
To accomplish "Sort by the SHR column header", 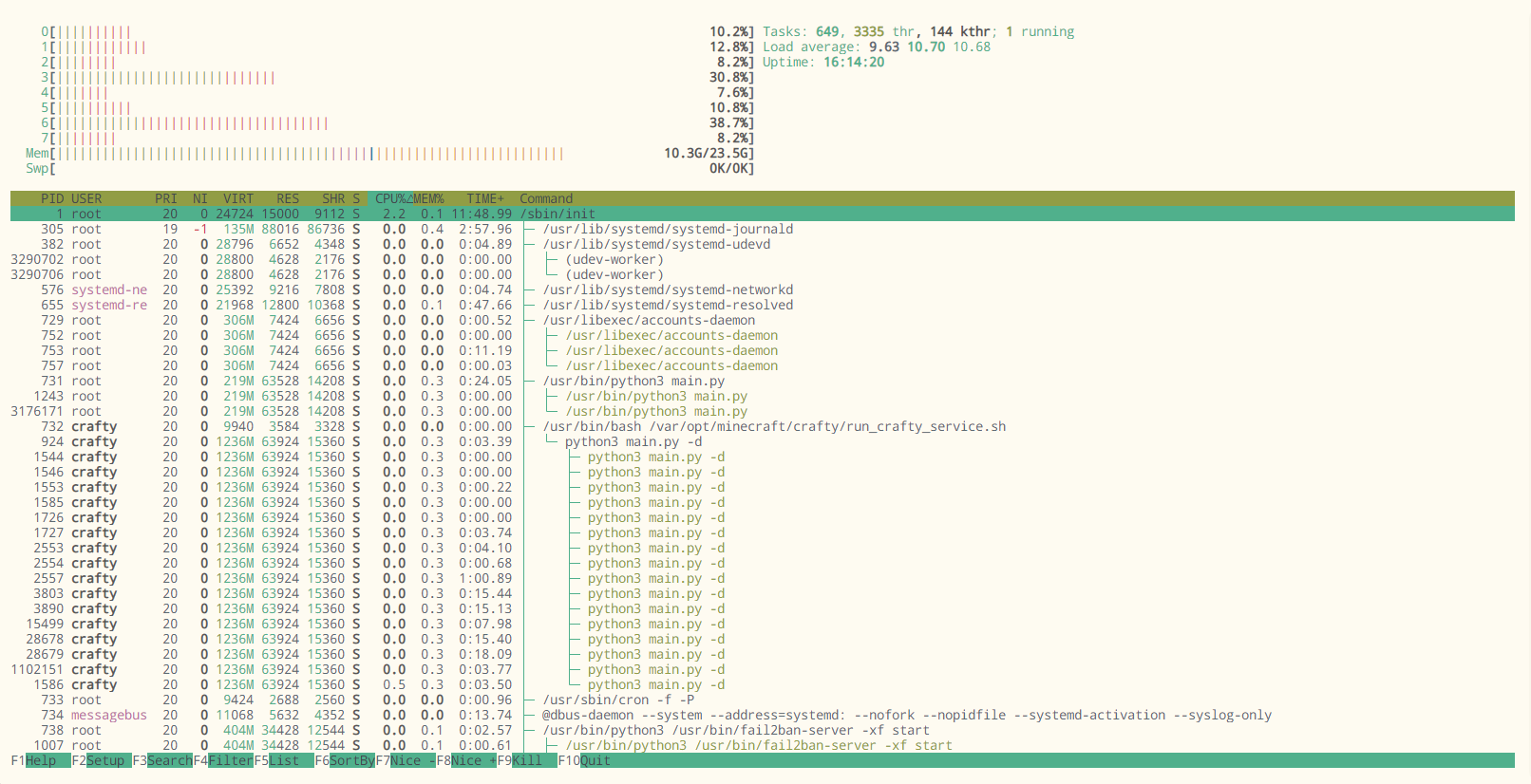I will tap(333, 198).
